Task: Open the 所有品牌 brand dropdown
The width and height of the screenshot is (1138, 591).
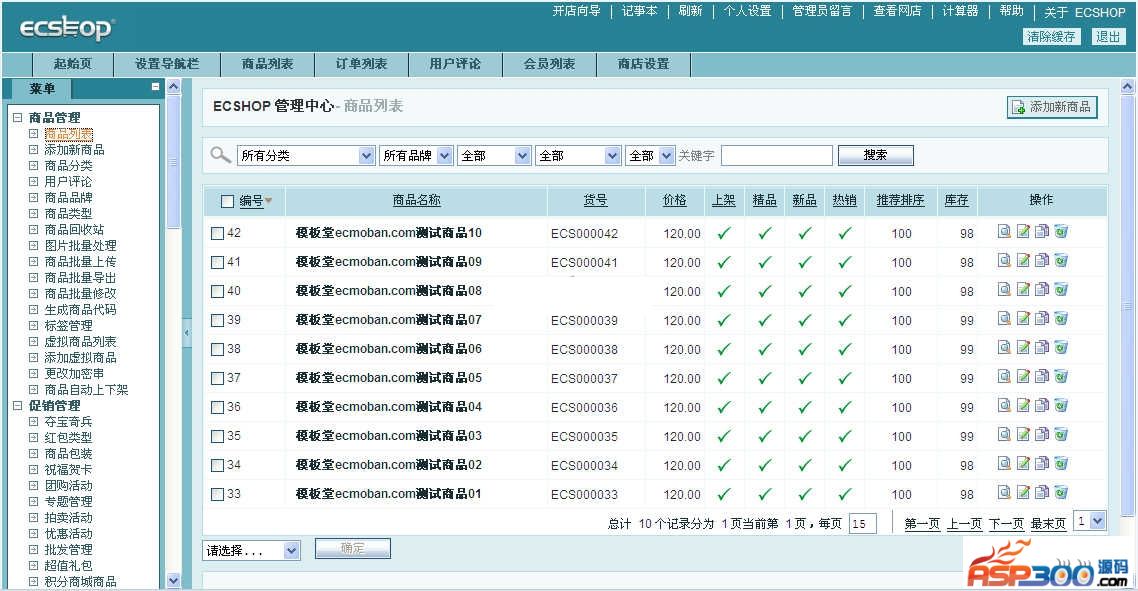Action: coord(415,156)
